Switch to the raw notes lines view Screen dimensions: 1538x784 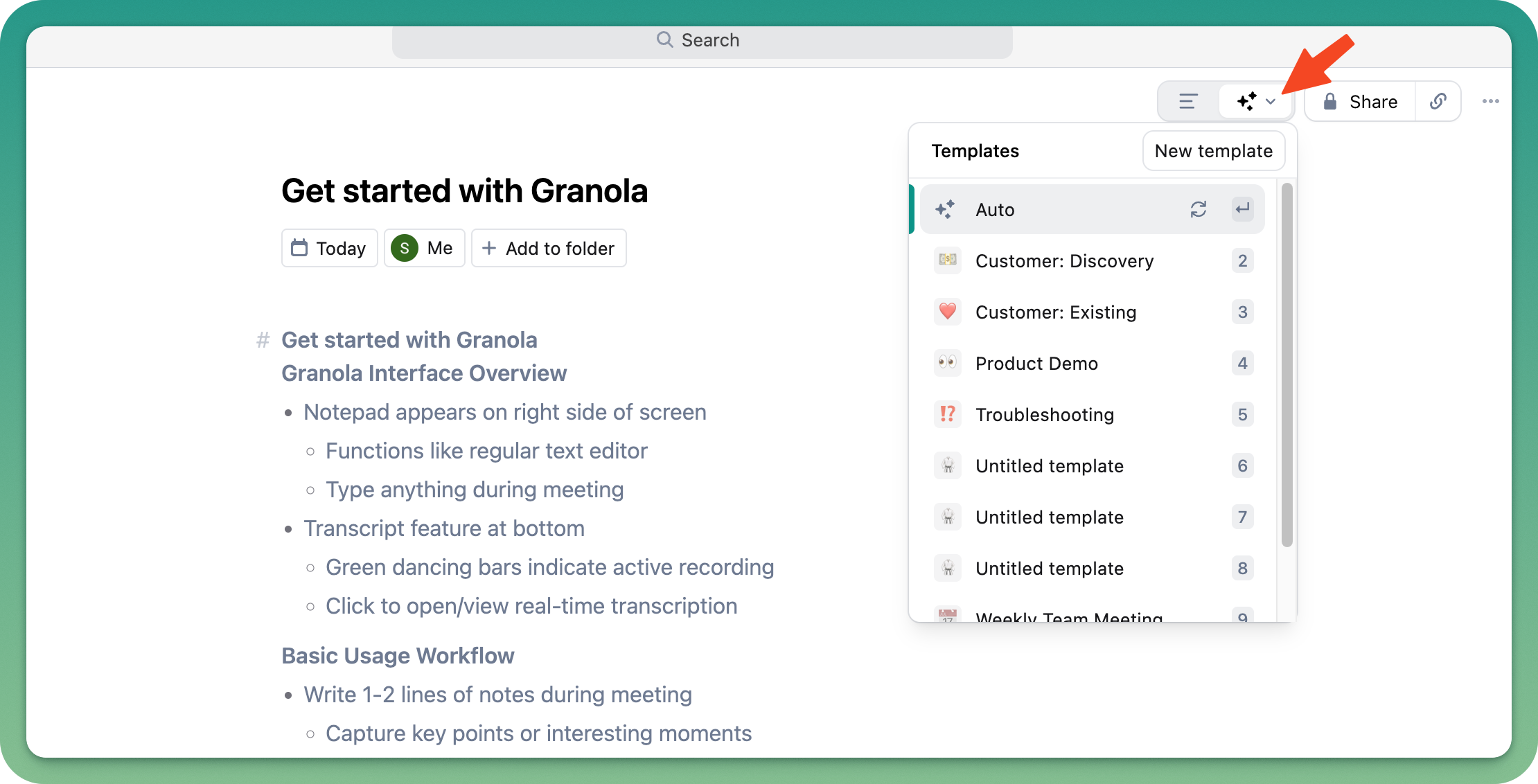point(1188,102)
